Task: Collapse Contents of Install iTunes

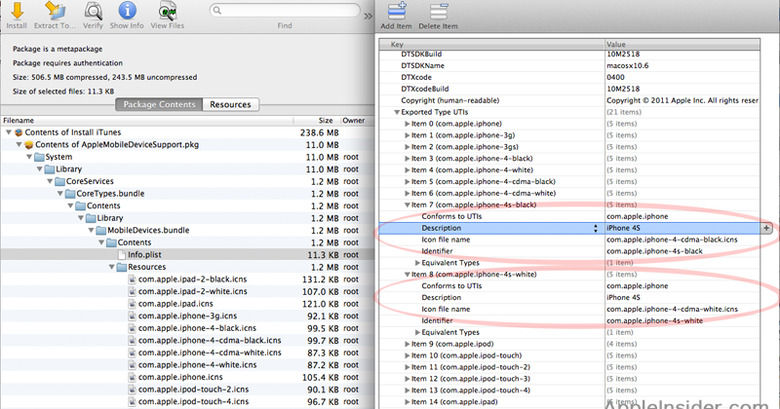Action: [8, 132]
